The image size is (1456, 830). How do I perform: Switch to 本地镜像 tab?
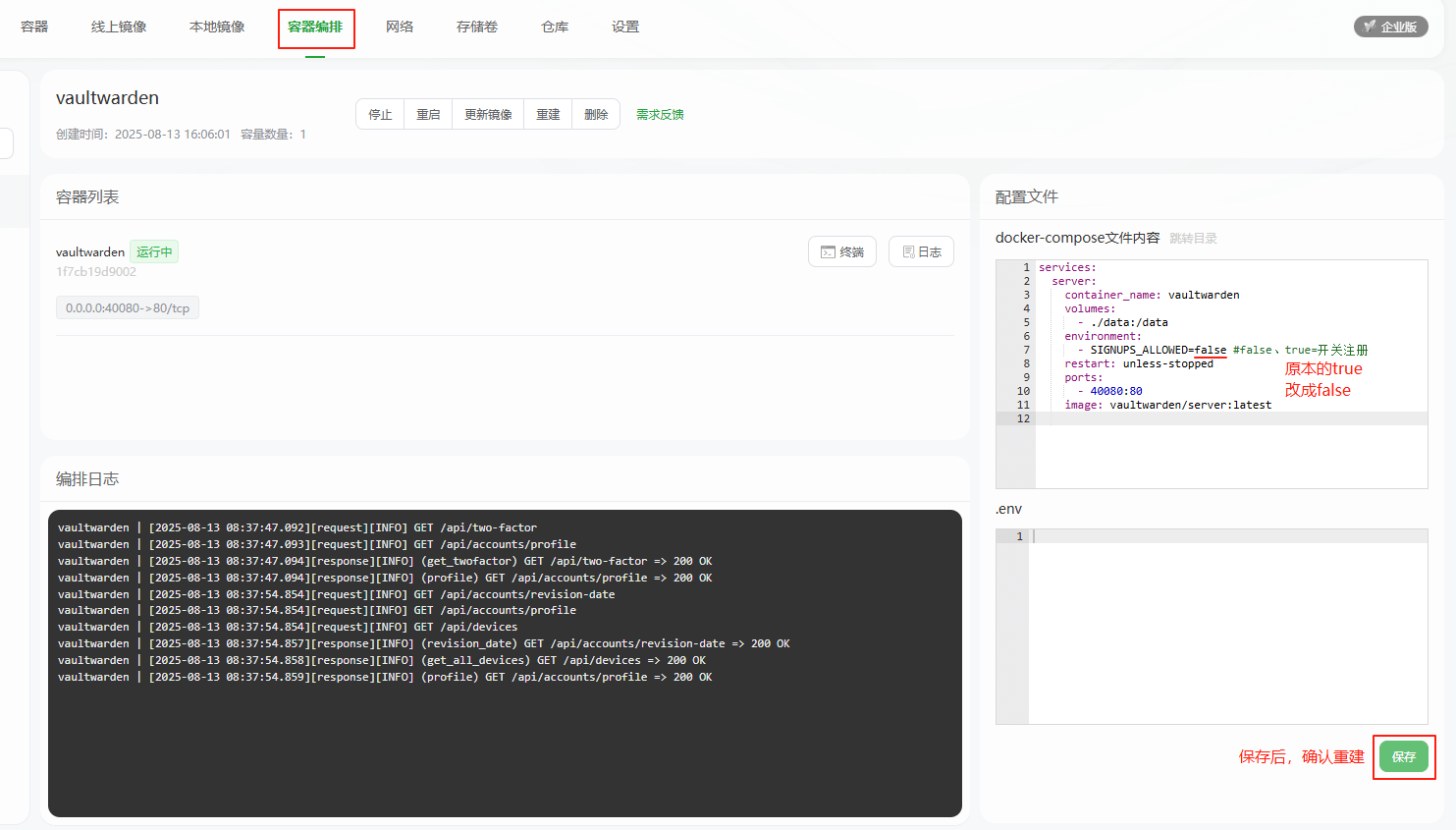tap(217, 27)
